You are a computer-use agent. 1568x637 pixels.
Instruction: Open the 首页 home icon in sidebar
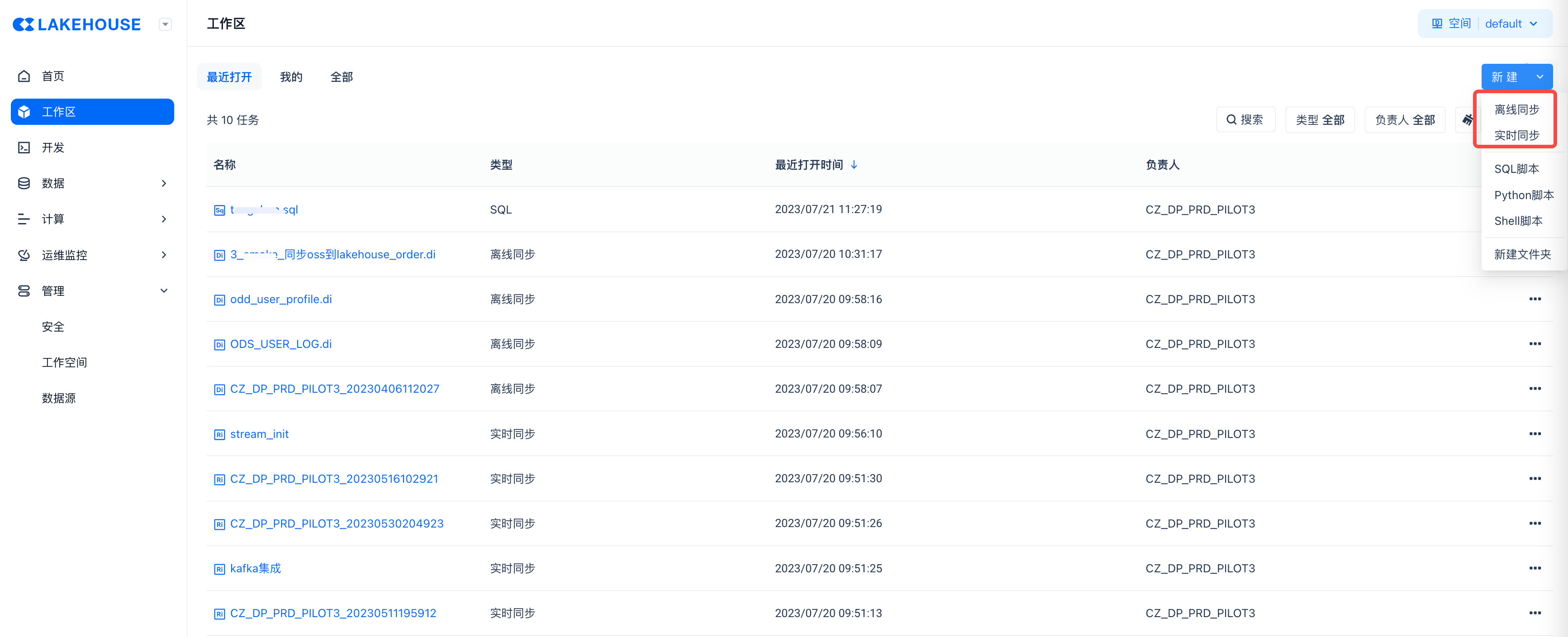coord(24,76)
